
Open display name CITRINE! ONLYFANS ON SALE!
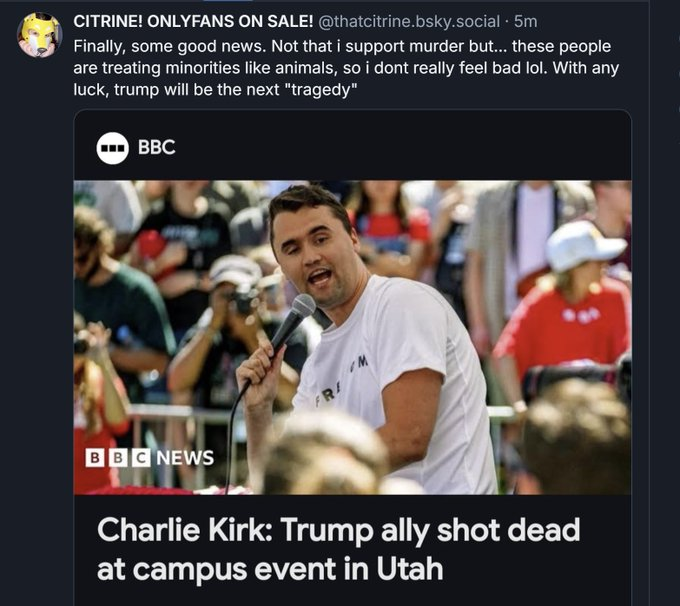click(193, 21)
